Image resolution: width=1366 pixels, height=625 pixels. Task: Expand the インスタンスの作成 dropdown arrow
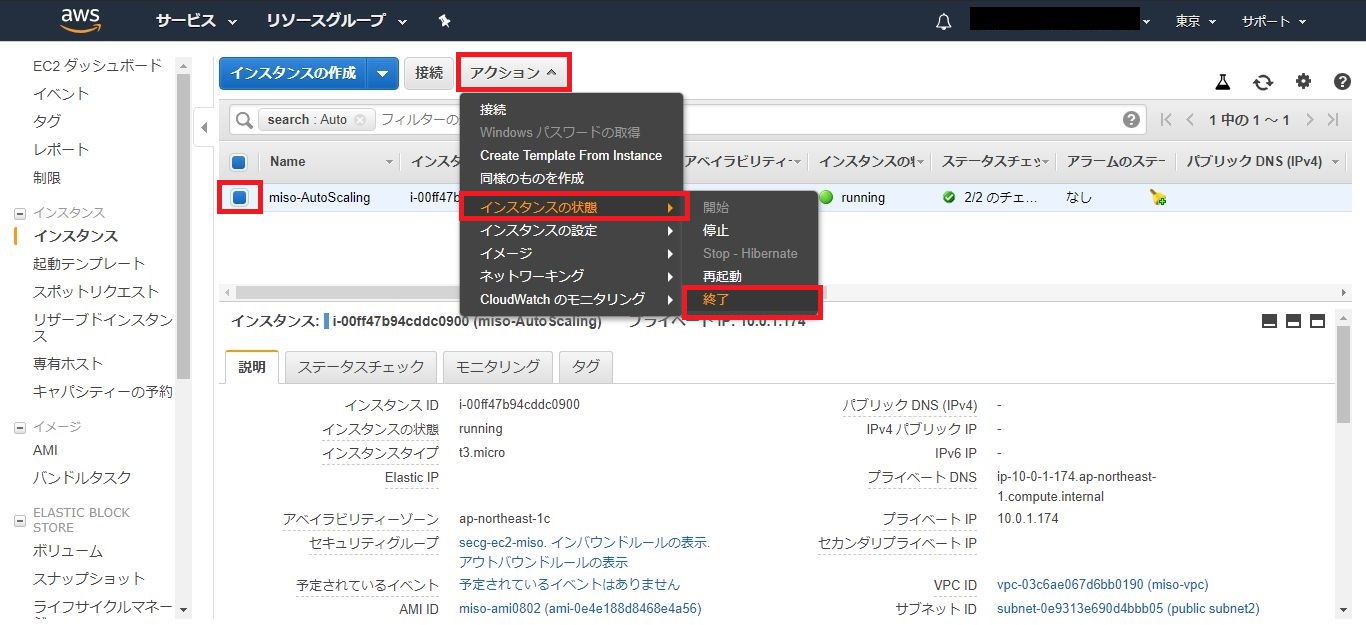click(383, 73)
